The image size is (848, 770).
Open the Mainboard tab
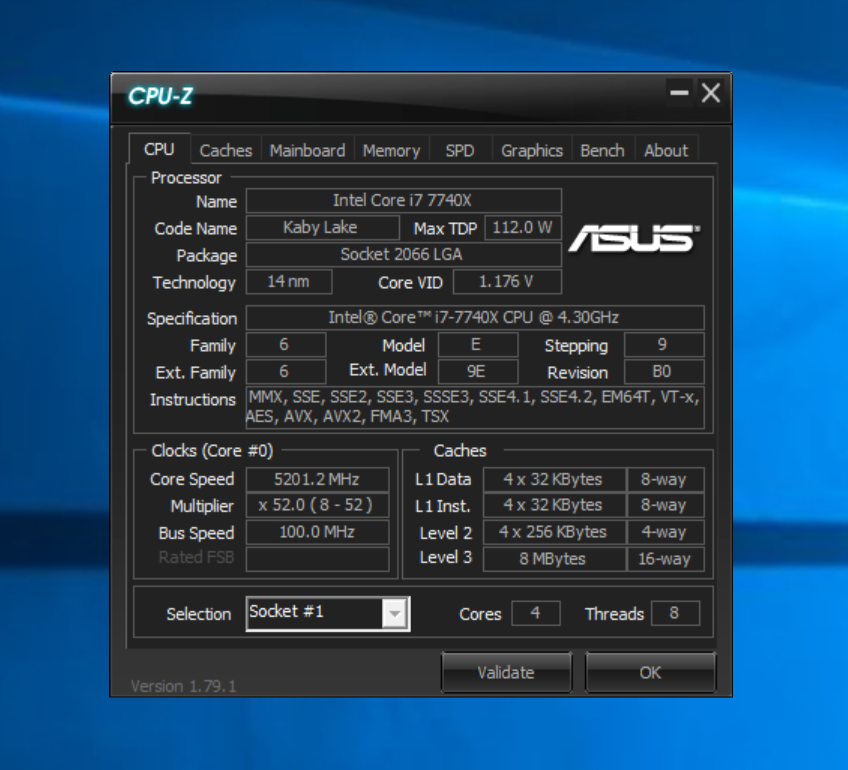coord(307,150)
